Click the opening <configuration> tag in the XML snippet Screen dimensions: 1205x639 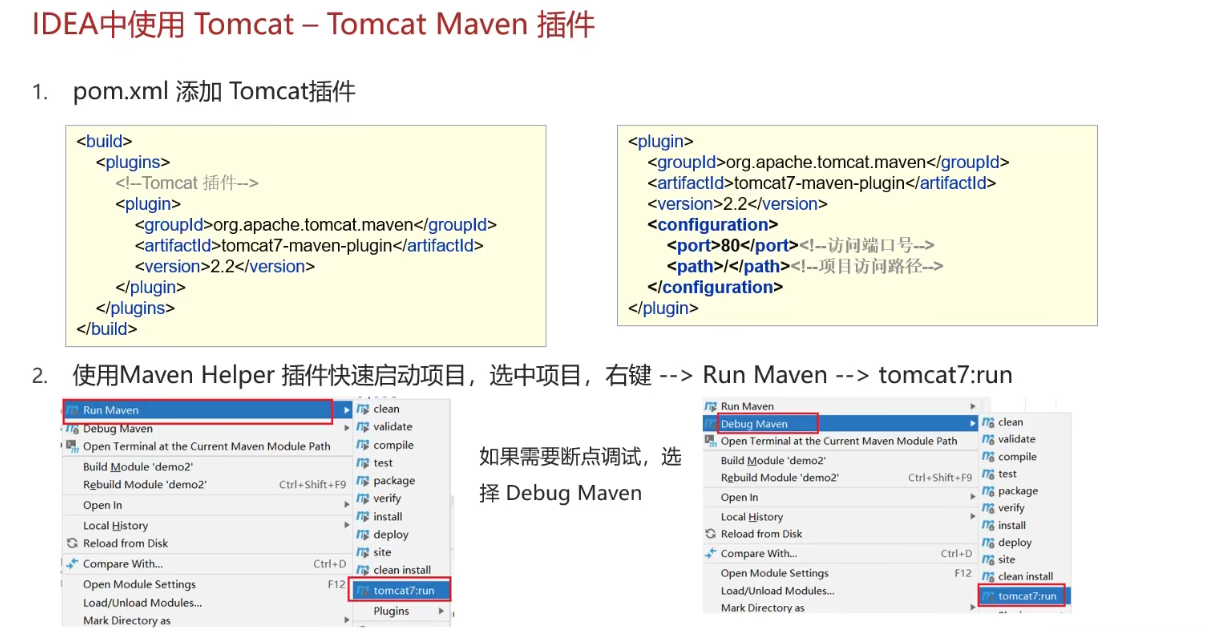tap(712, 225)
